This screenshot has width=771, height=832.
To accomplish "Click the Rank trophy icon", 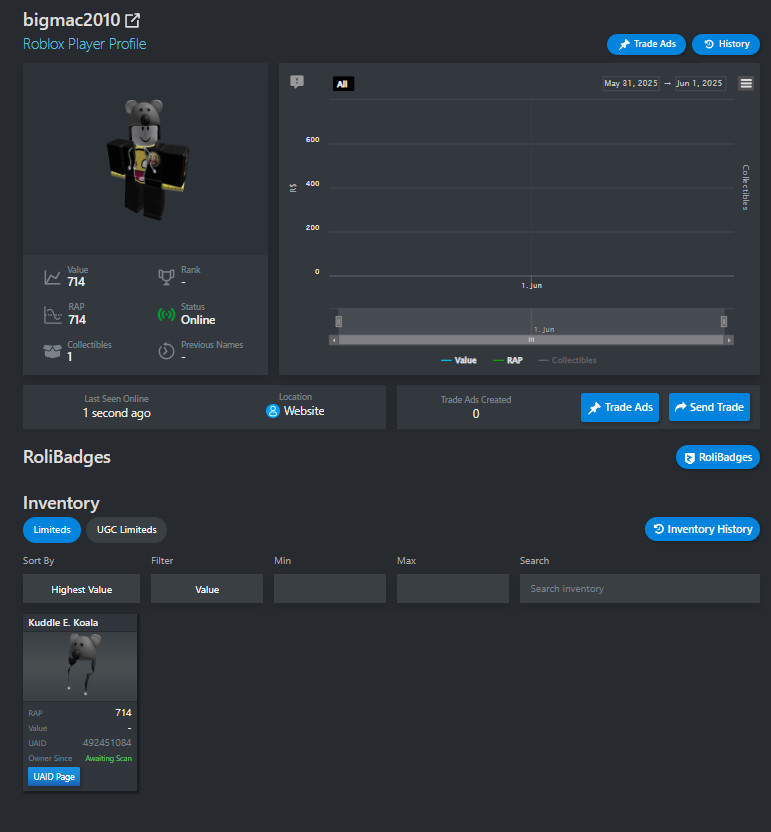I will 166,277.
